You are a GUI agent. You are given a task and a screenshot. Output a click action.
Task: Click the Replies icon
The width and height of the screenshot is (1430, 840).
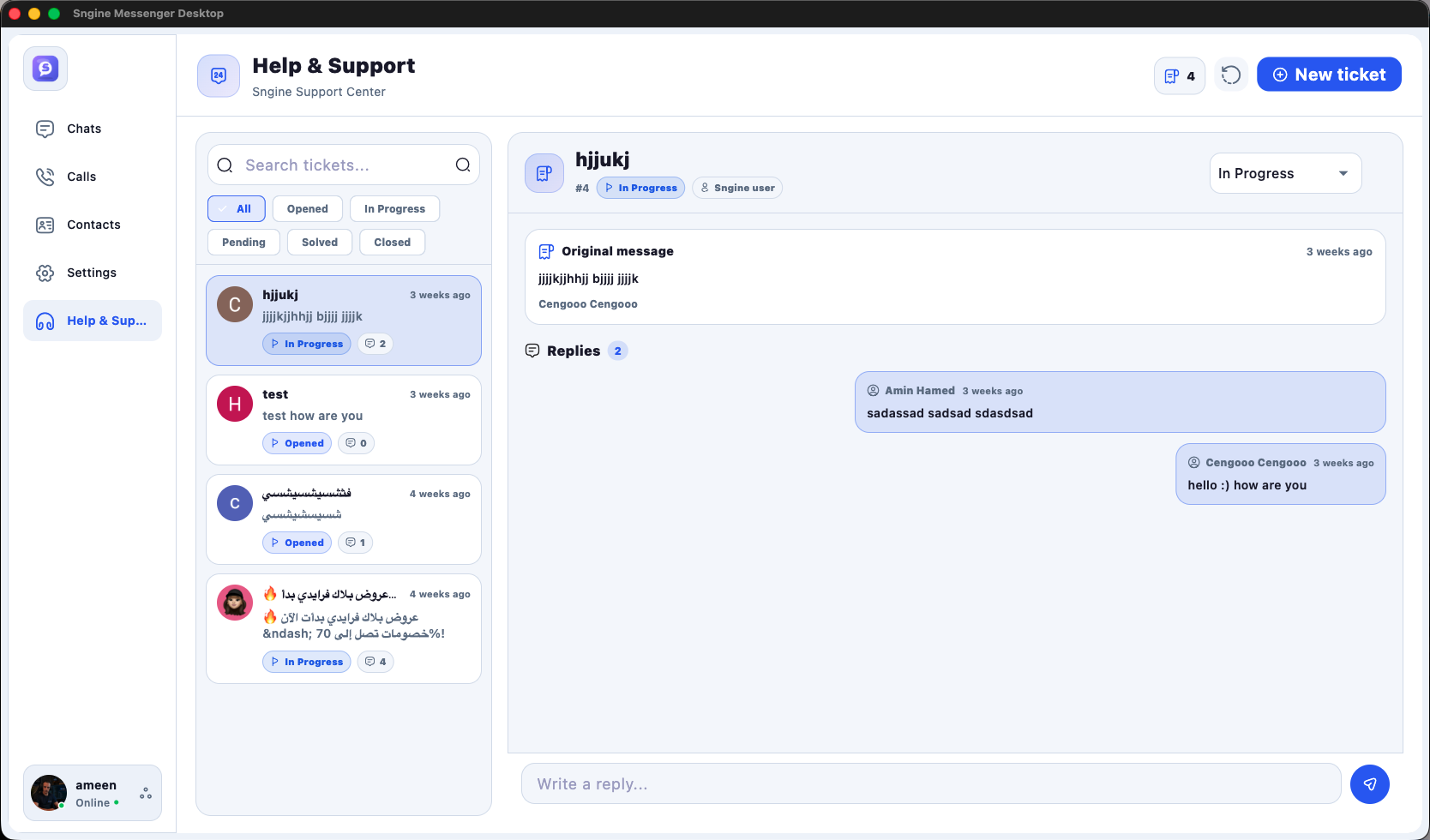coord(532,351)
